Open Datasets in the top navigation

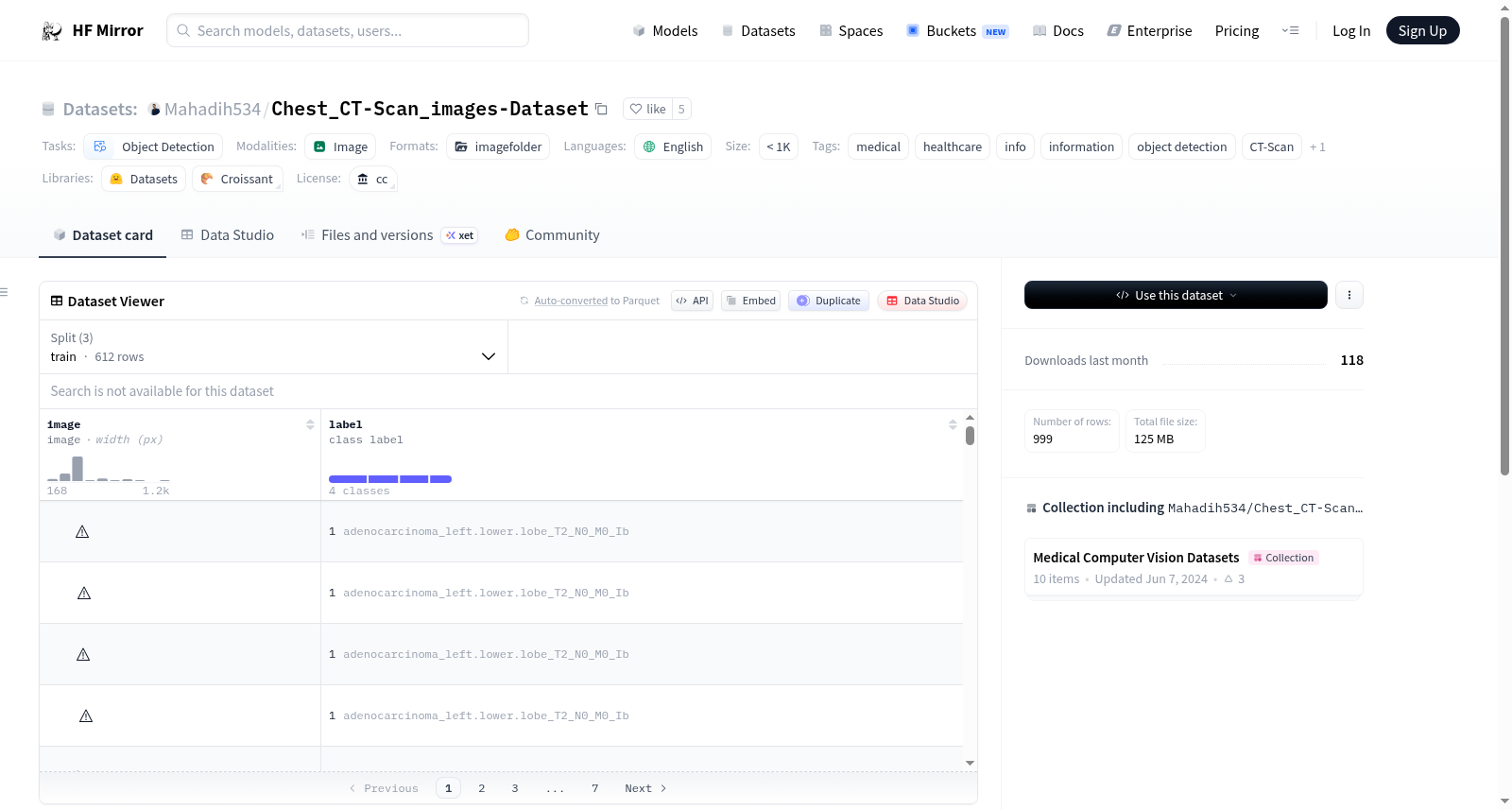[759, 30]
